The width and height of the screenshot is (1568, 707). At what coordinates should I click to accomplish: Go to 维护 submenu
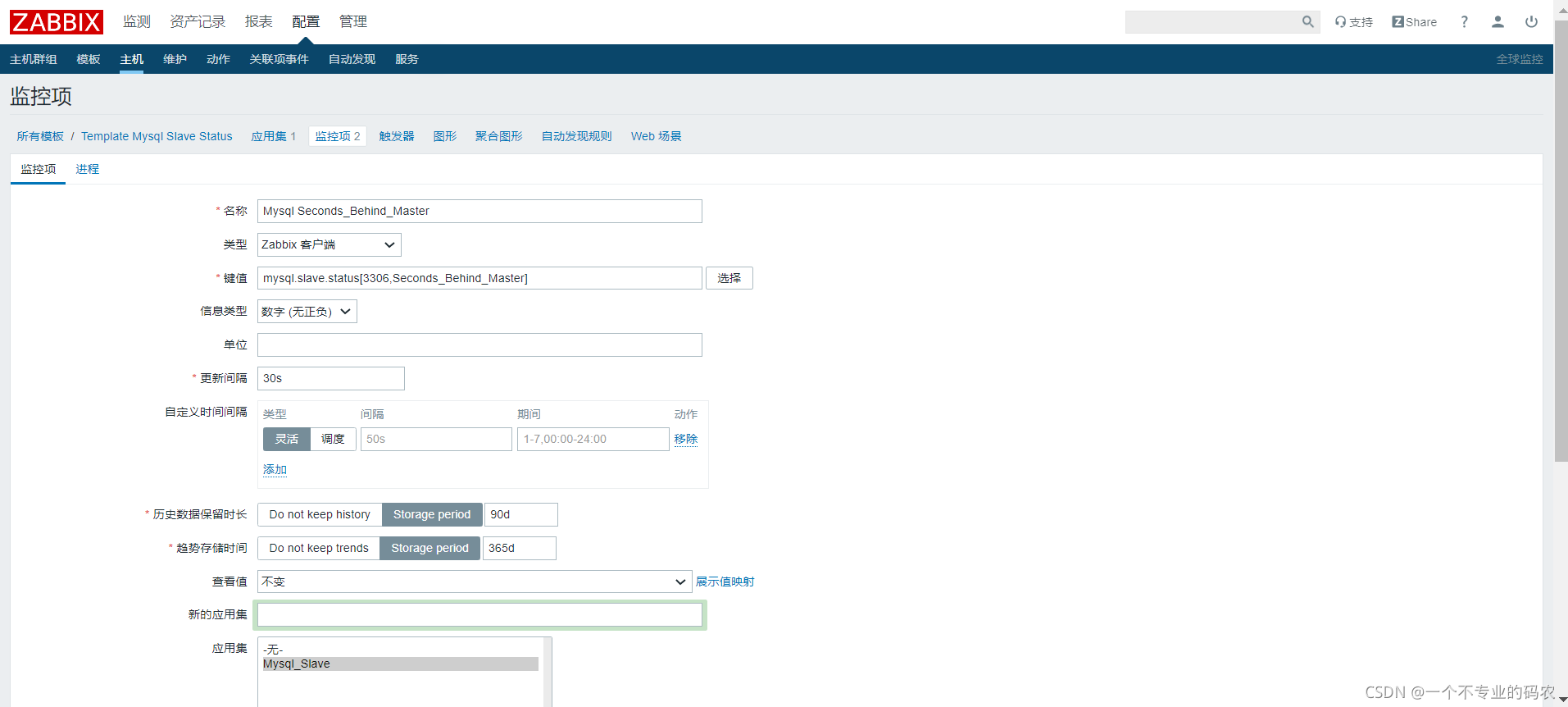(x=175, y=59)
